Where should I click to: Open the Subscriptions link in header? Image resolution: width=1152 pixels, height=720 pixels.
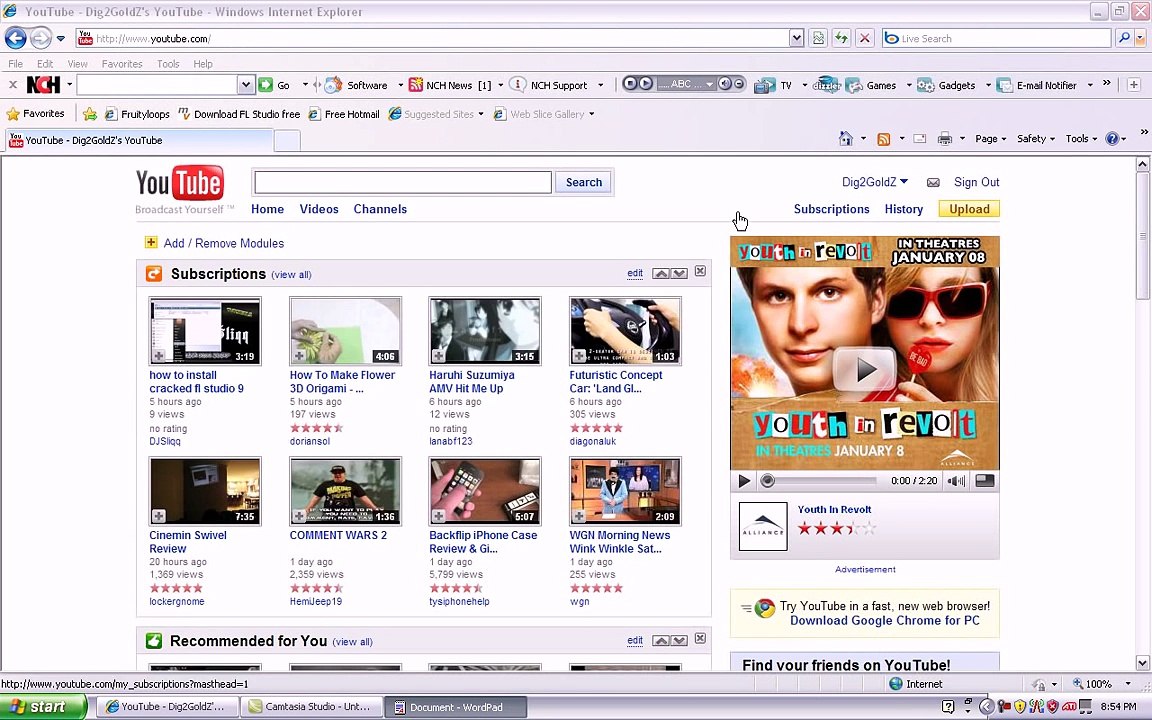[831, 209]
